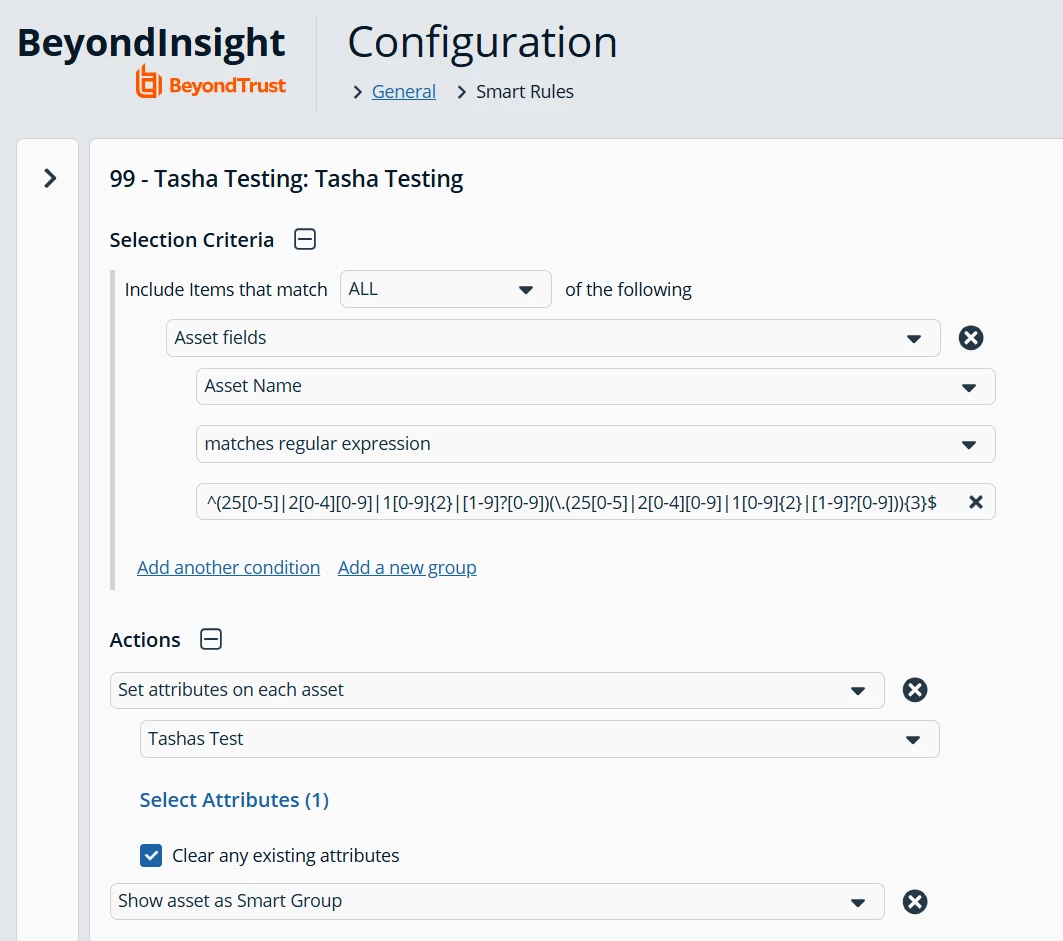Image resolution: width=1063 pixels, height=941 pixels.
Task: Expand the collapsed left sidebar panel
Action: tap(50, 179)
